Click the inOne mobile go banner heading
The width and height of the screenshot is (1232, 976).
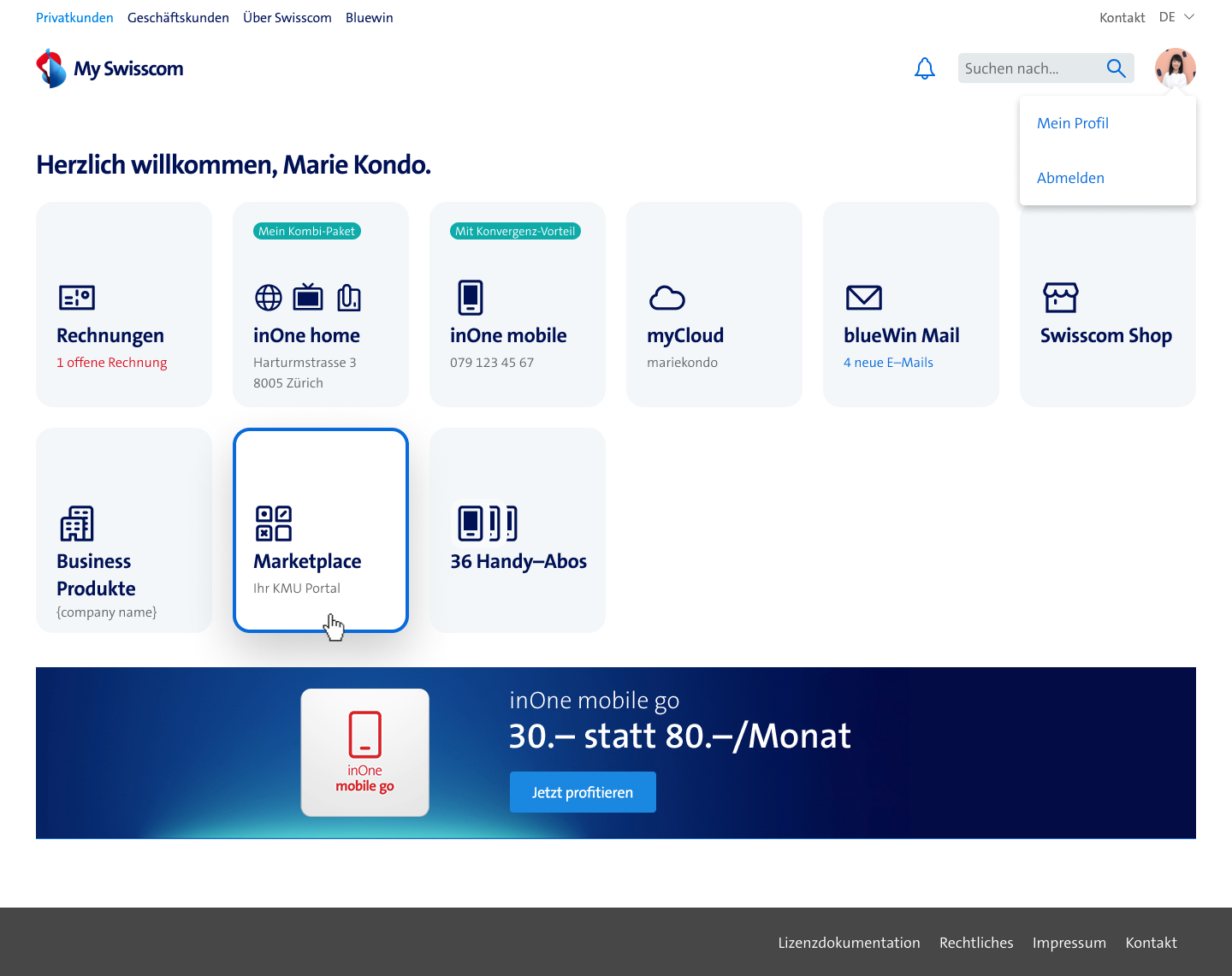pos(595,701)
